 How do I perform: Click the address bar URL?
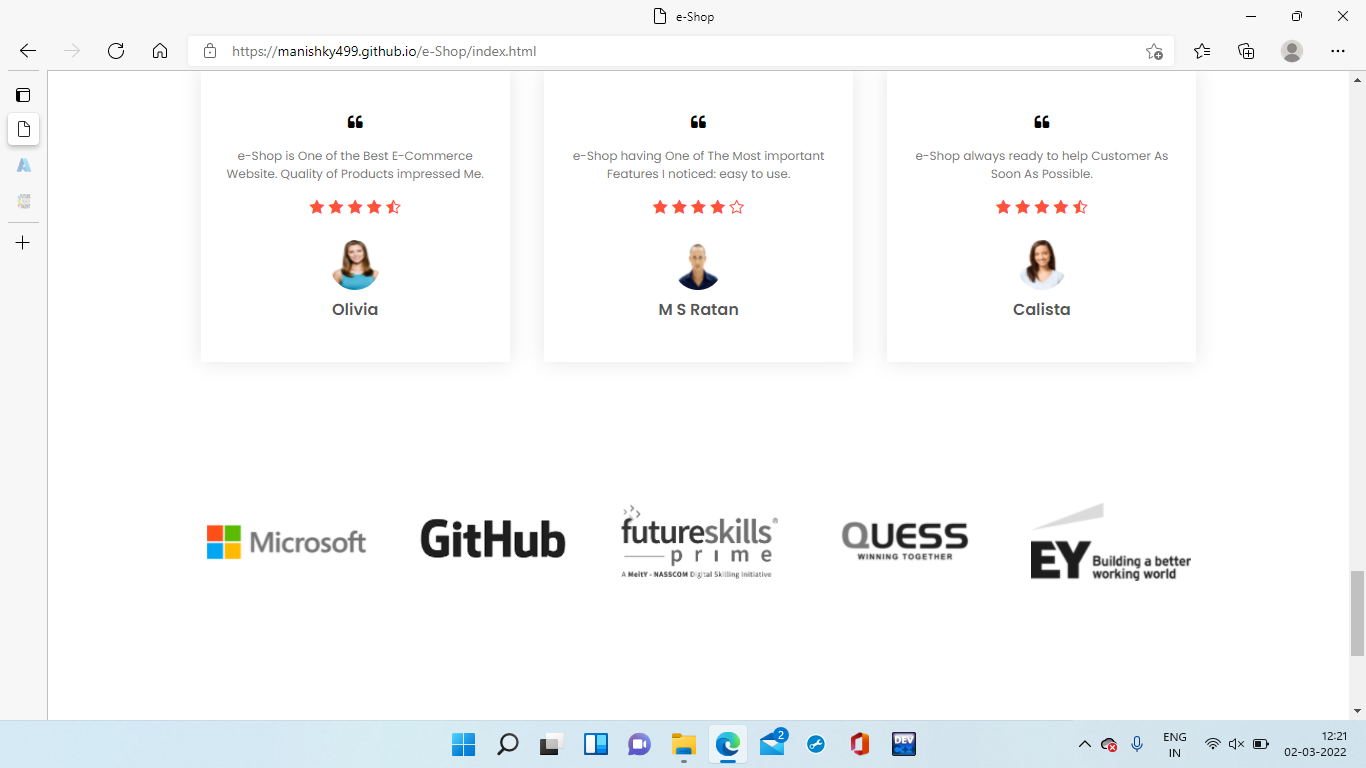[x=384, y=51]
